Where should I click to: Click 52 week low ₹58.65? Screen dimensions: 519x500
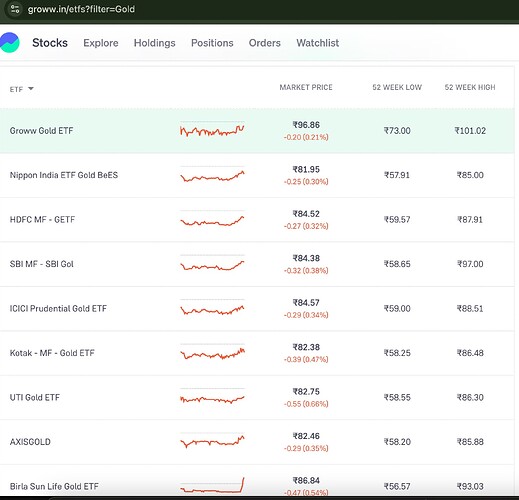[397, 264]
